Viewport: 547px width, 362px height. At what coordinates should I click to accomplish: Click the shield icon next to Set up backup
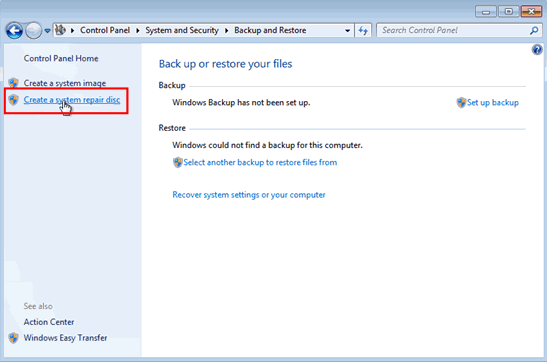(x=461, y=103)
